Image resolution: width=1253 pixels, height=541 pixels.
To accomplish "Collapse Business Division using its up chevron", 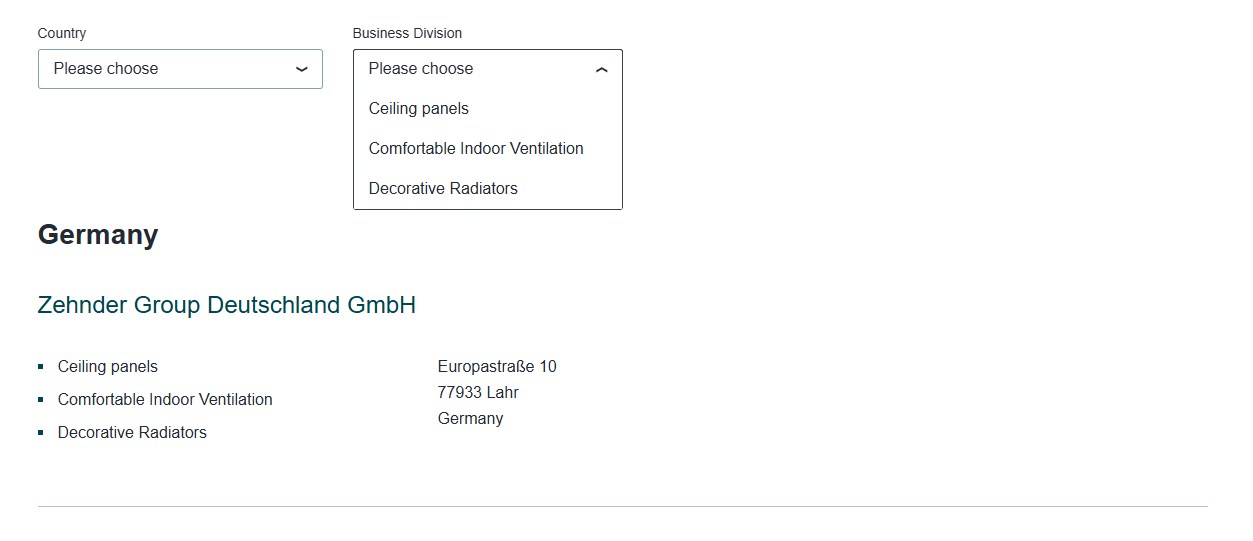I will (601, 70).
